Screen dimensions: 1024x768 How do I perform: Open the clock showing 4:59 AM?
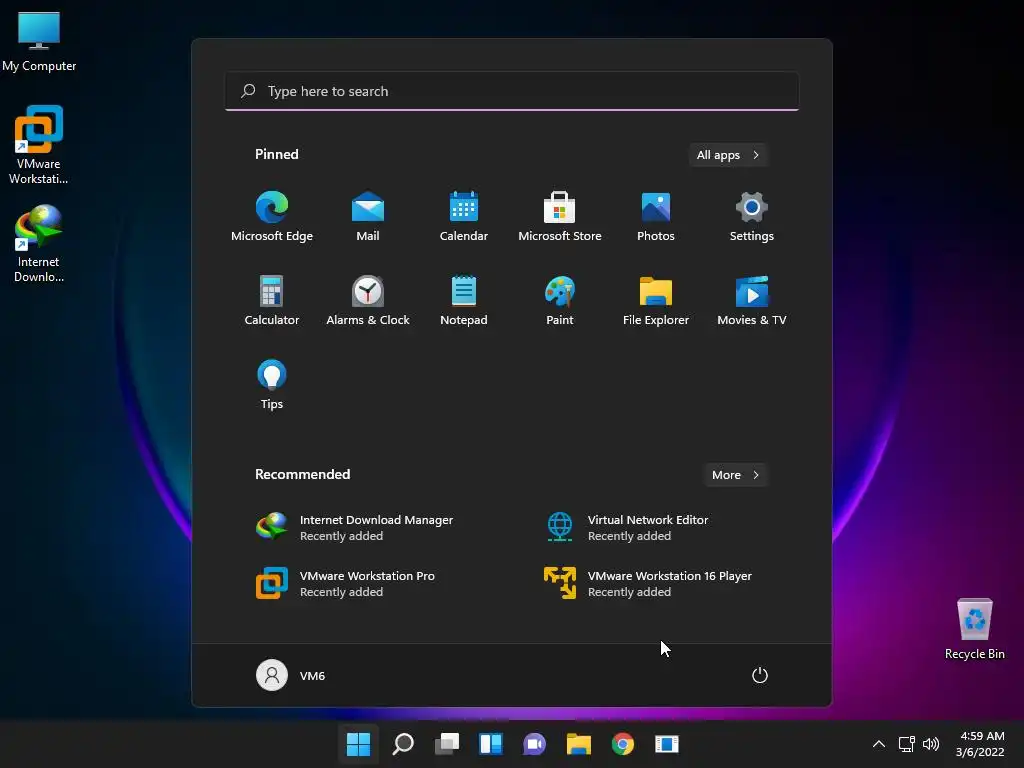pyautogui.click(x=980, y=744)
